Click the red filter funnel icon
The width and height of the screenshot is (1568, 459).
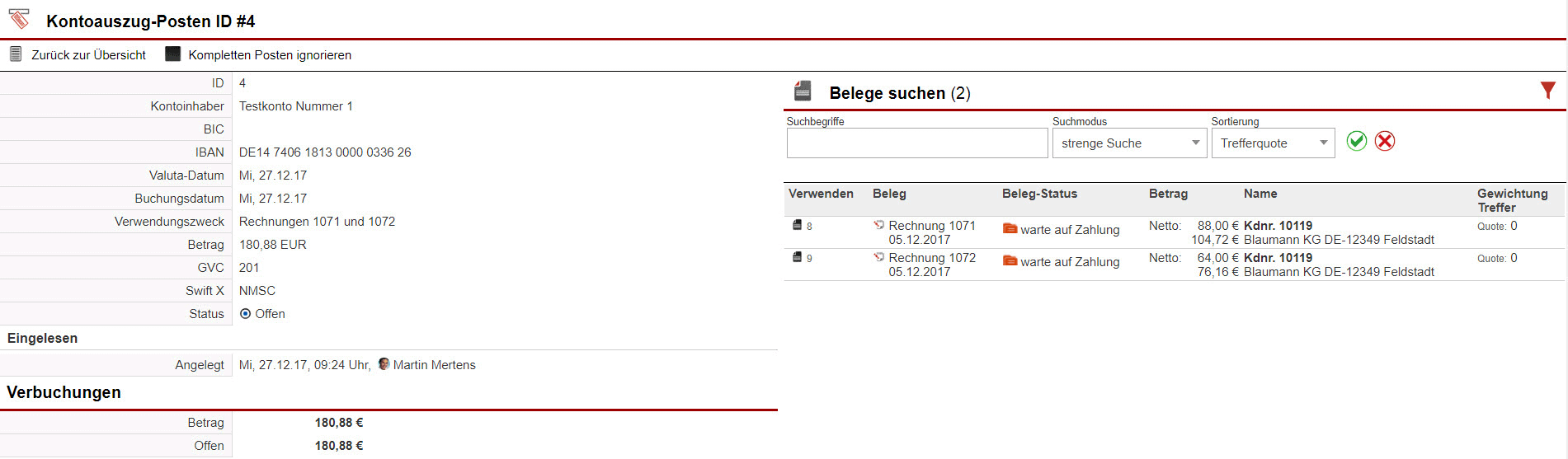click(x=1547, y=91)
